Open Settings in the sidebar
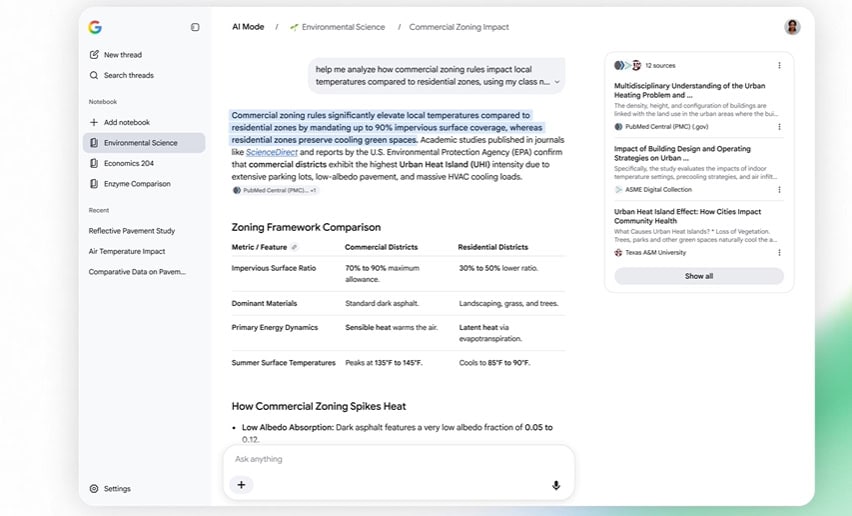This screenshot has height=516, width=852. coord(110,489)
